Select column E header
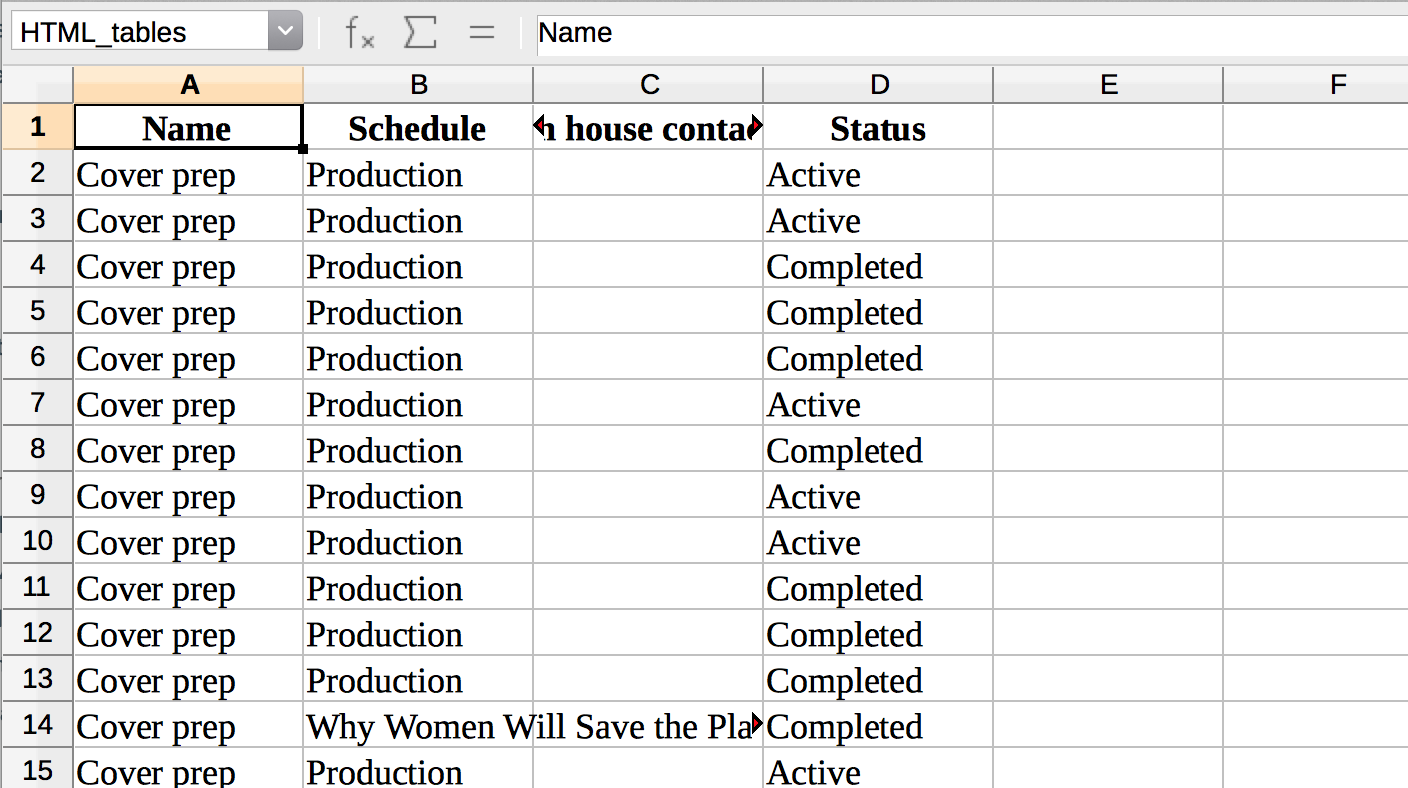Image resolution: width=1408 pixels, height=788 pixels. [x=1108, y=85]
